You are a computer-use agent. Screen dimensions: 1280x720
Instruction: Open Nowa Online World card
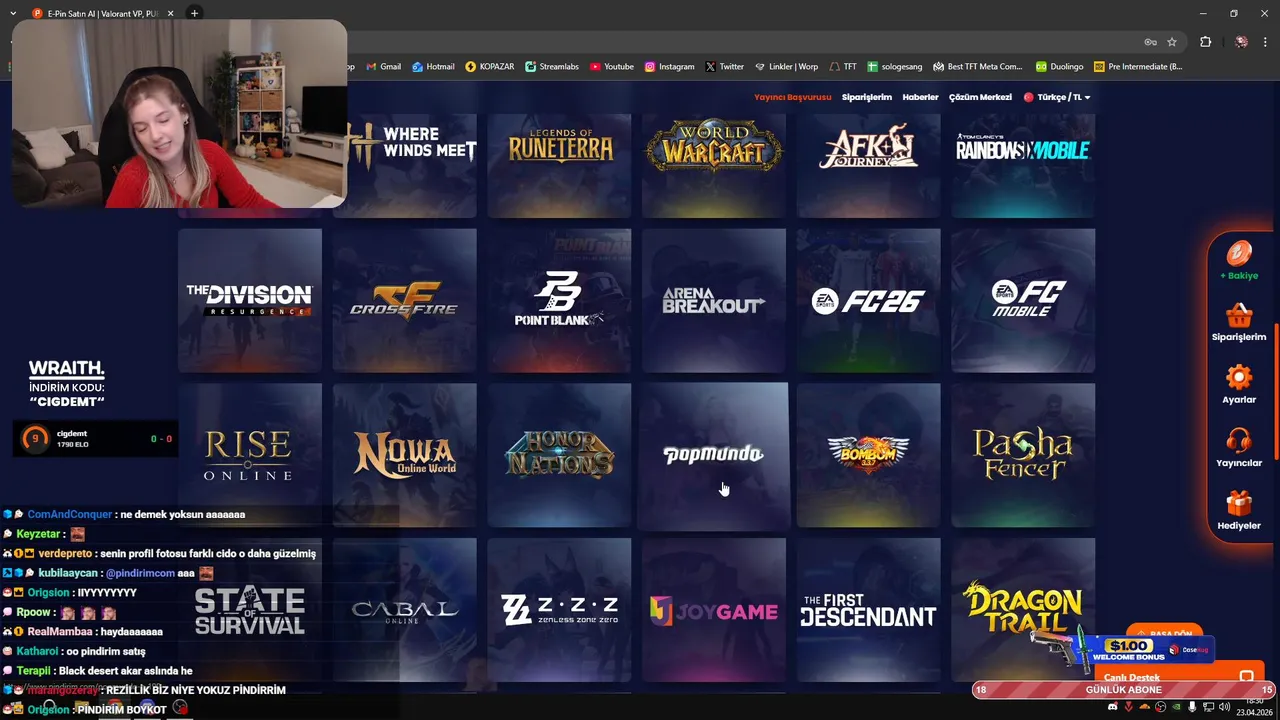[405, 455]
